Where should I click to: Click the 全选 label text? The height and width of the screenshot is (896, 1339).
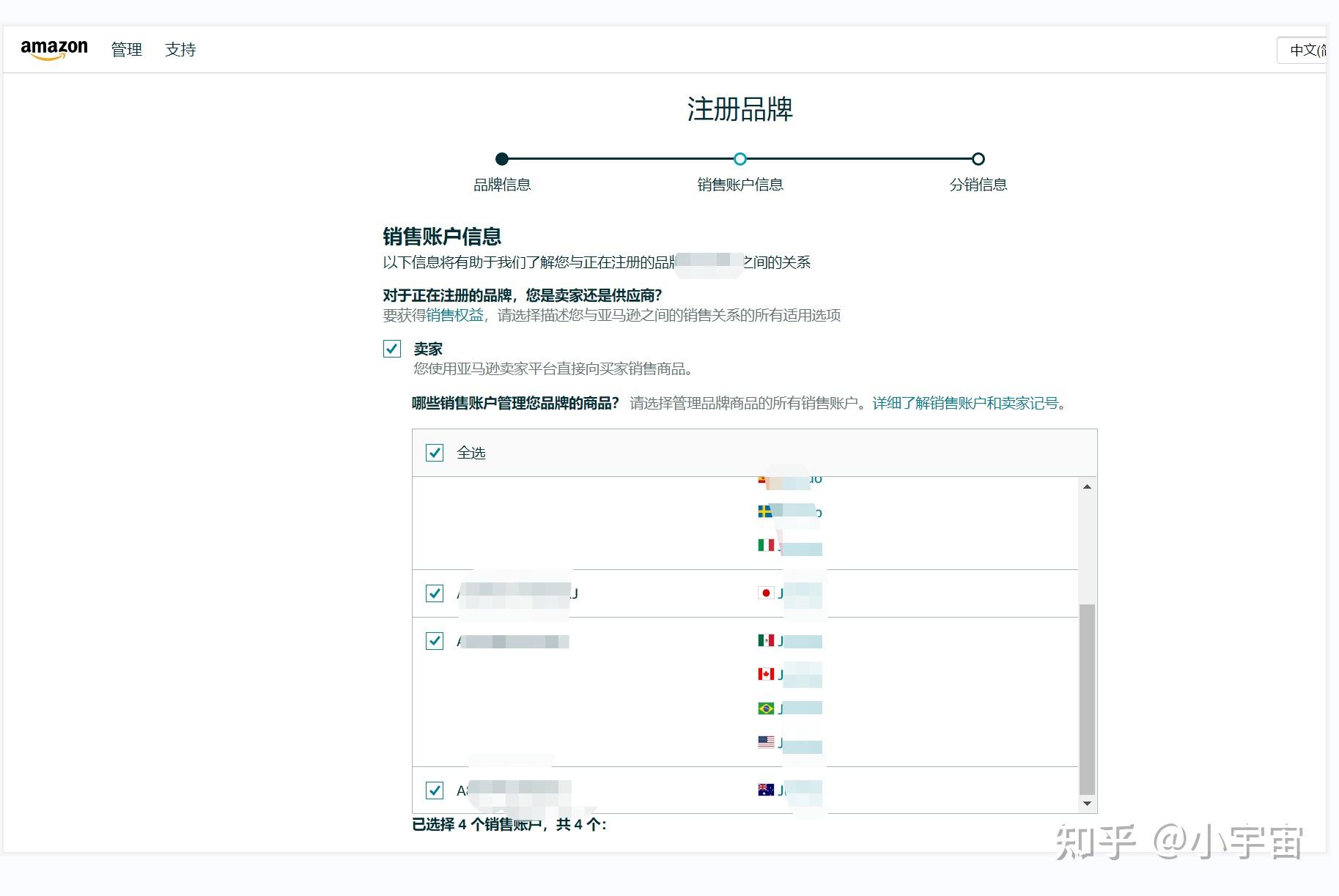(x=471, y=453)
